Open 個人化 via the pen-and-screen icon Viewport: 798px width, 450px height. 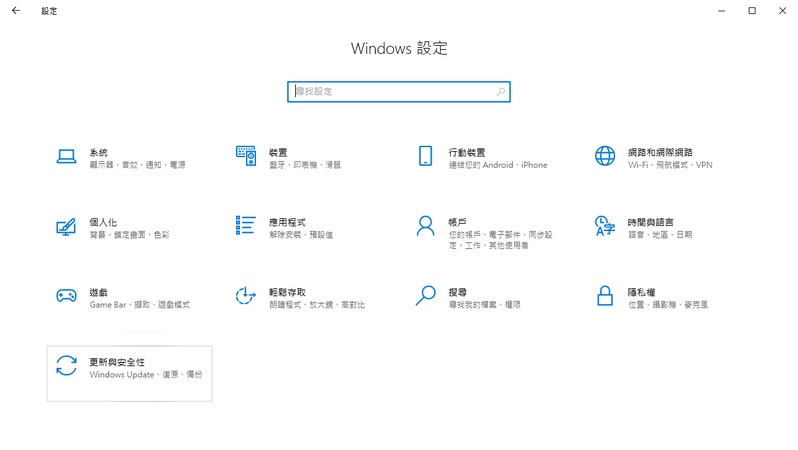pos(66,227)
